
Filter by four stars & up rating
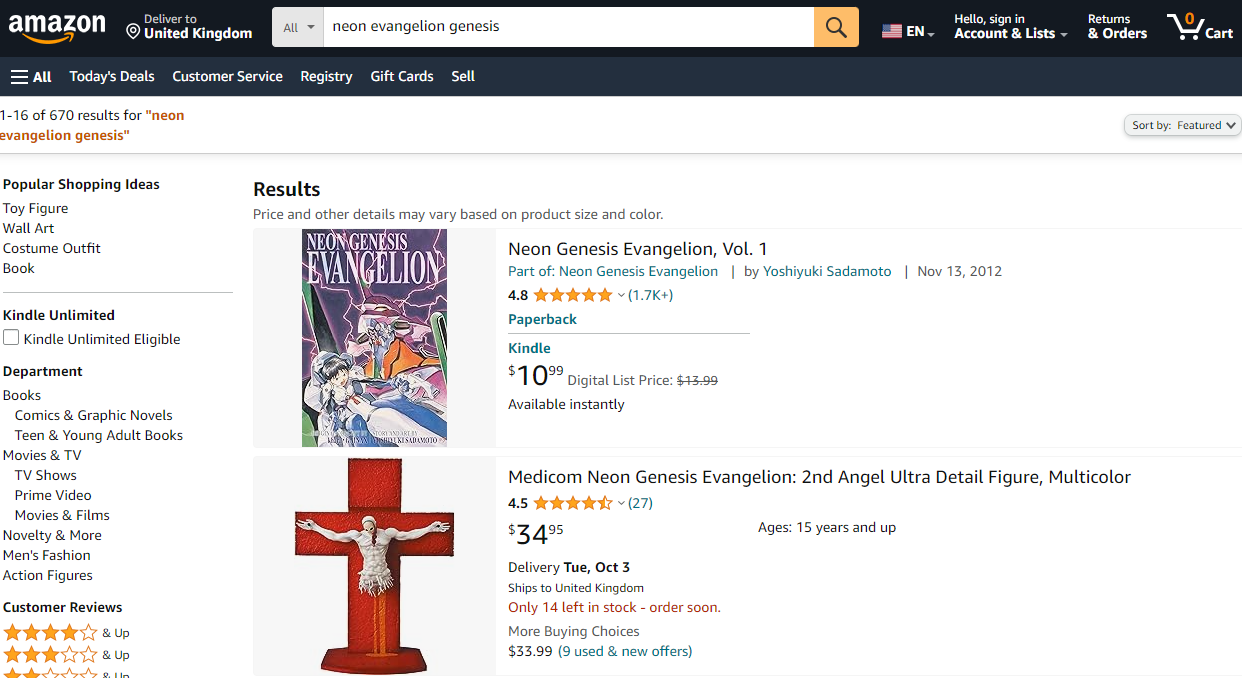[x=50, y=632]
